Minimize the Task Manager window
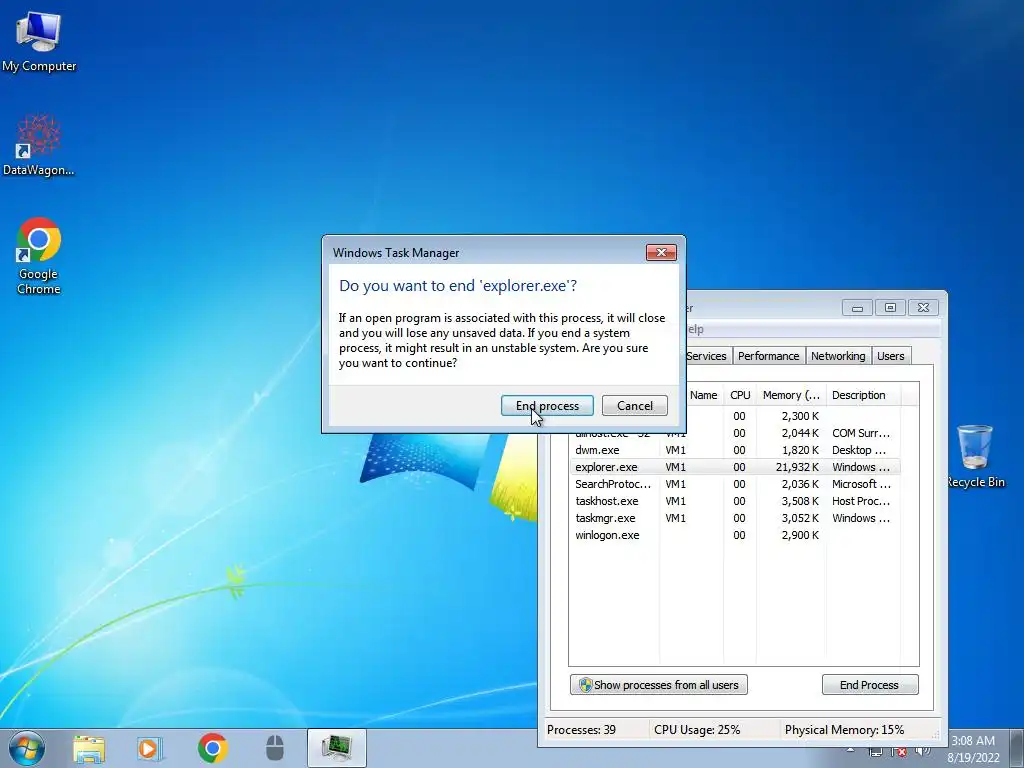1024x768 pixels. [857, 308]
